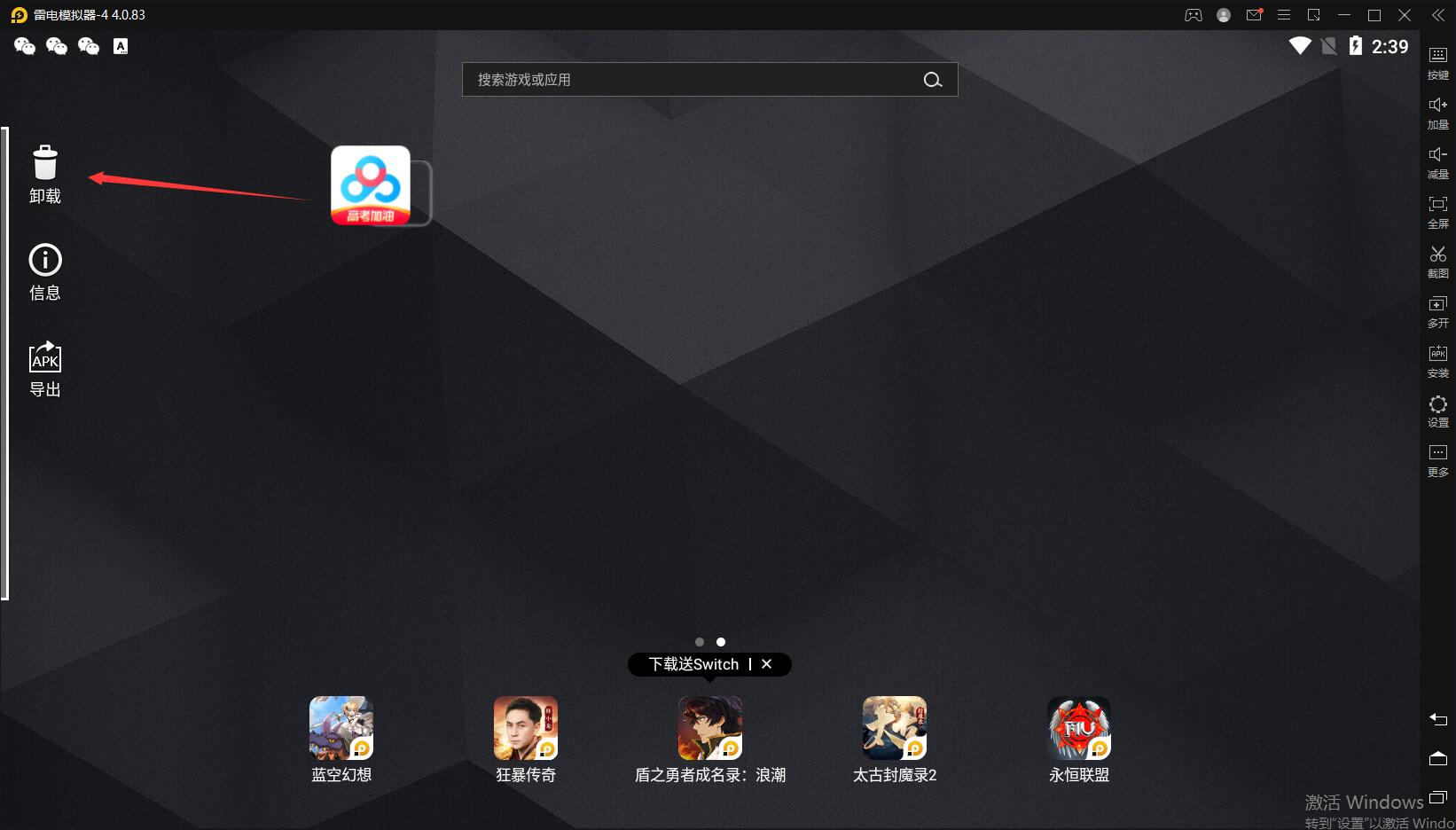Image resolution: width=1456 pixels, height=830 pixels.
Task: Open the multi-instance manager icon
Action: [1437, 304]
